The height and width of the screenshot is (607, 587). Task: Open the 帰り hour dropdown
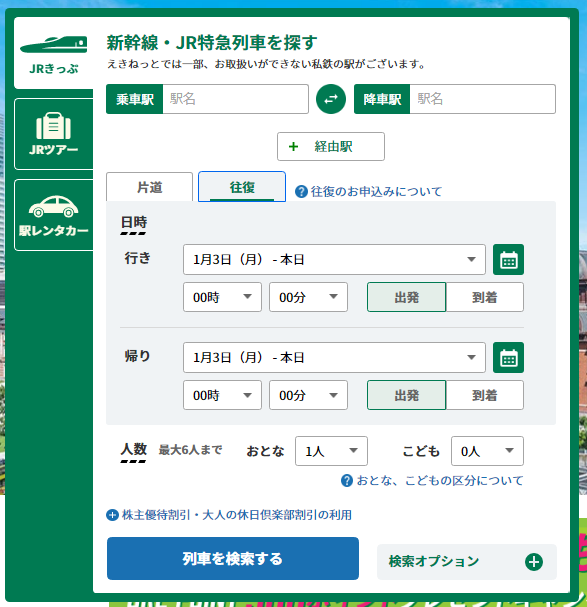[x=222, y=395]
